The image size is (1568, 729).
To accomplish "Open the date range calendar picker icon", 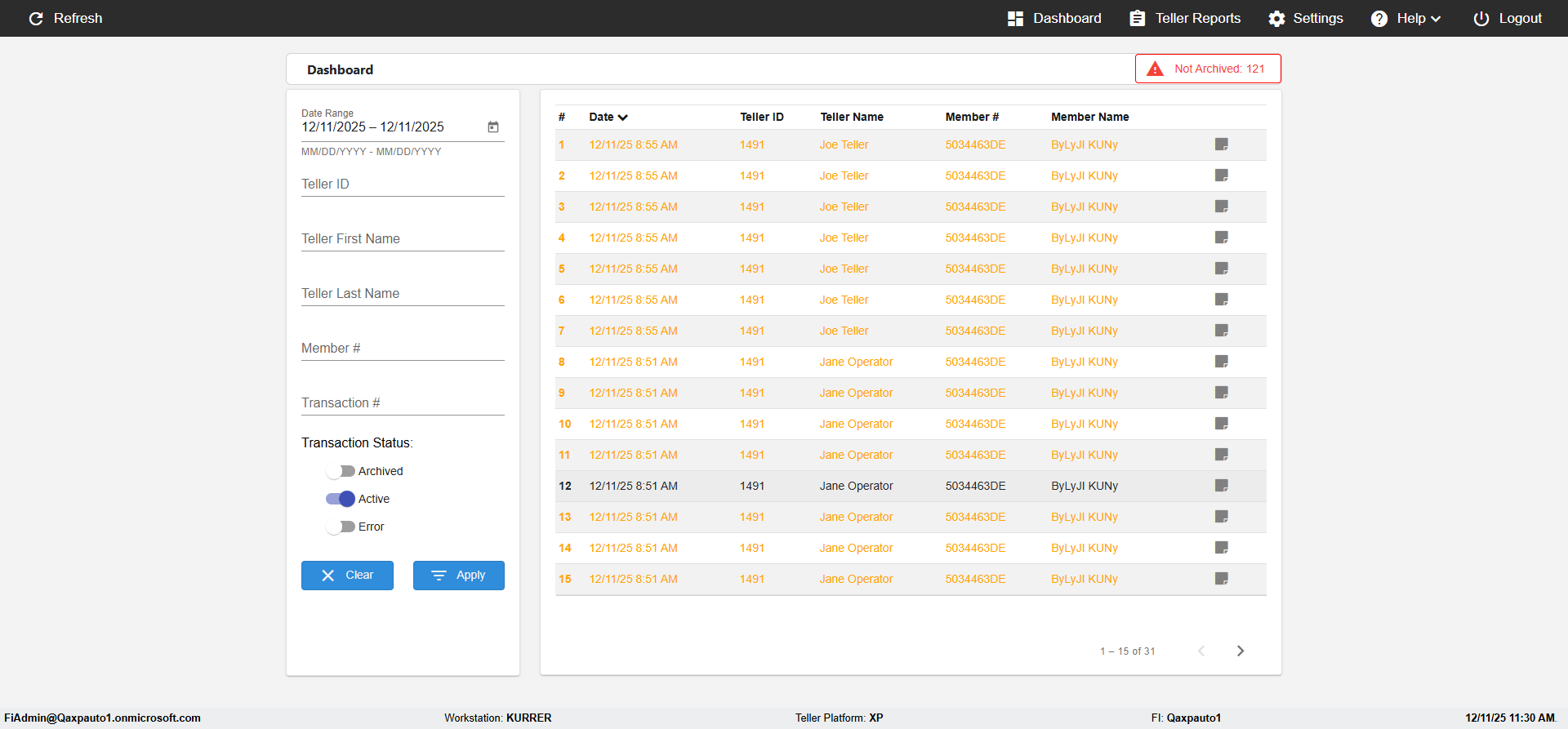I will coord(493,127).
